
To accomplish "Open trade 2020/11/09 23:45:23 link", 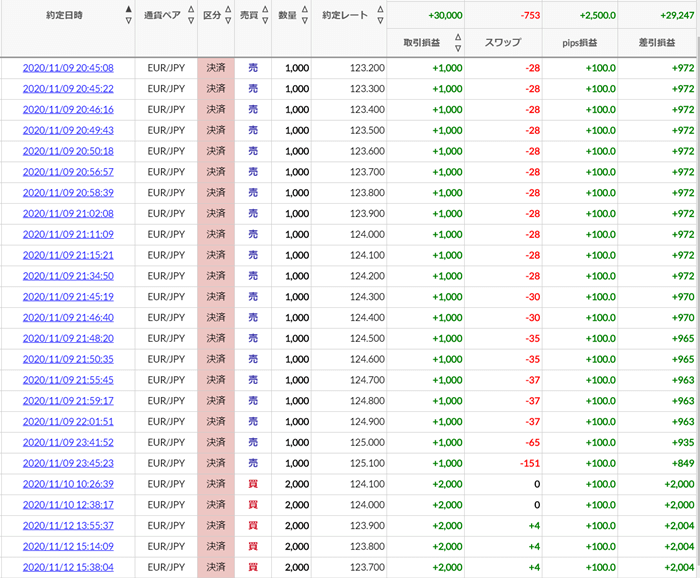I will (68, 463).
